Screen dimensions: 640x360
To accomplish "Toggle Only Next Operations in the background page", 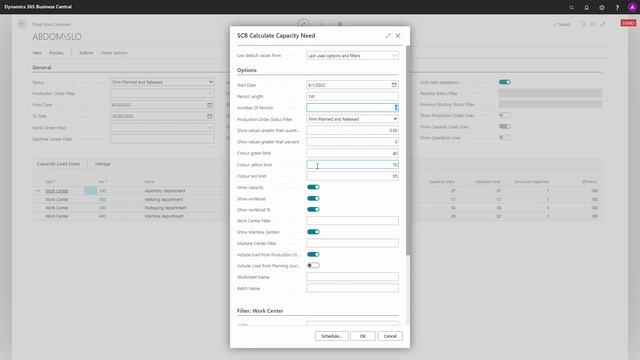I will point(504,82).
